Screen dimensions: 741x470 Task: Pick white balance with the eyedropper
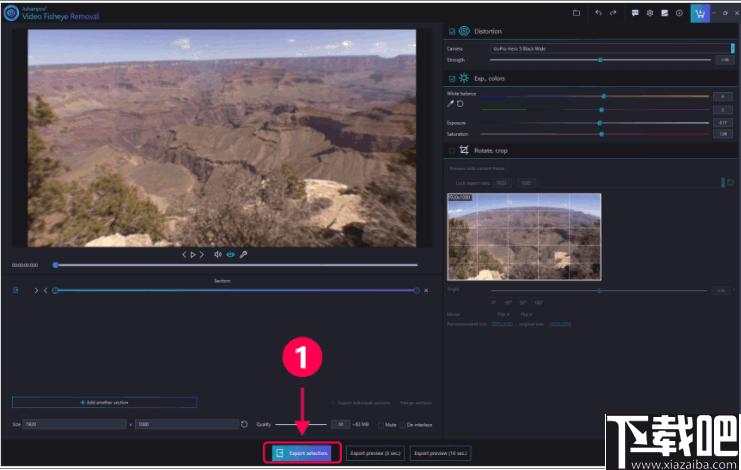pyautogui.click(x=450, y=103)
